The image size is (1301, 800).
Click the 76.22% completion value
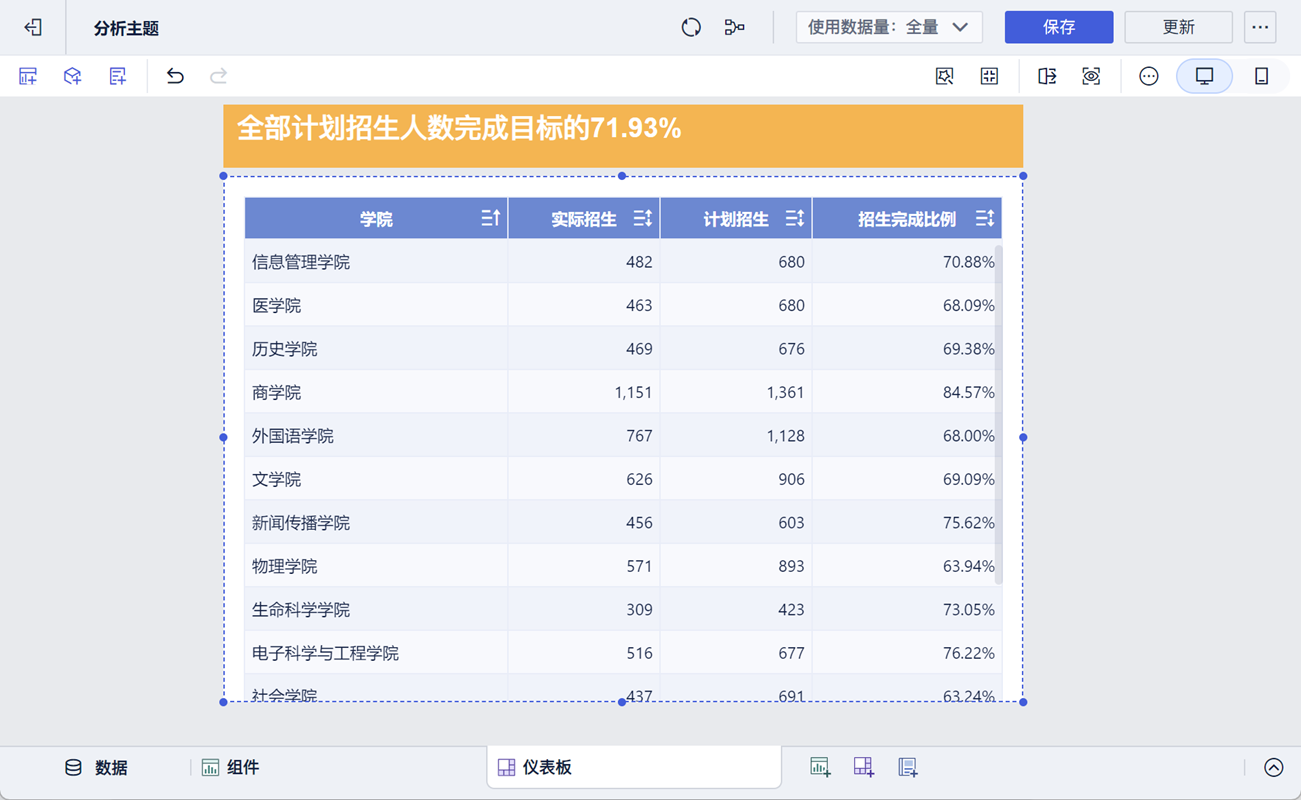[968, 653]
